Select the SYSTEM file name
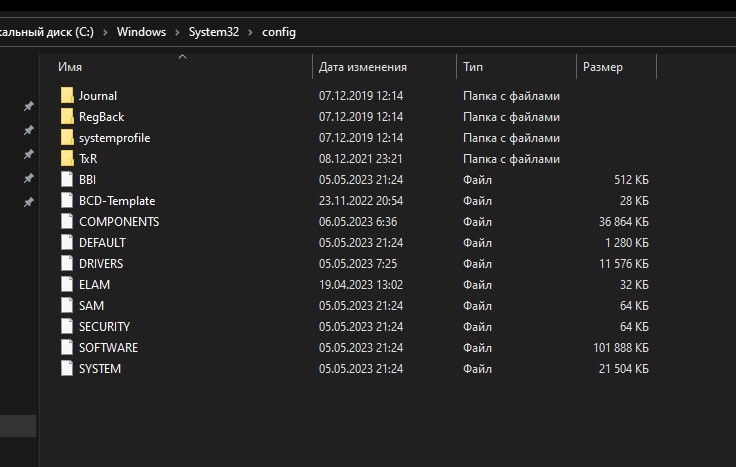This screenshot has height=467, width=736. point(100,369)
